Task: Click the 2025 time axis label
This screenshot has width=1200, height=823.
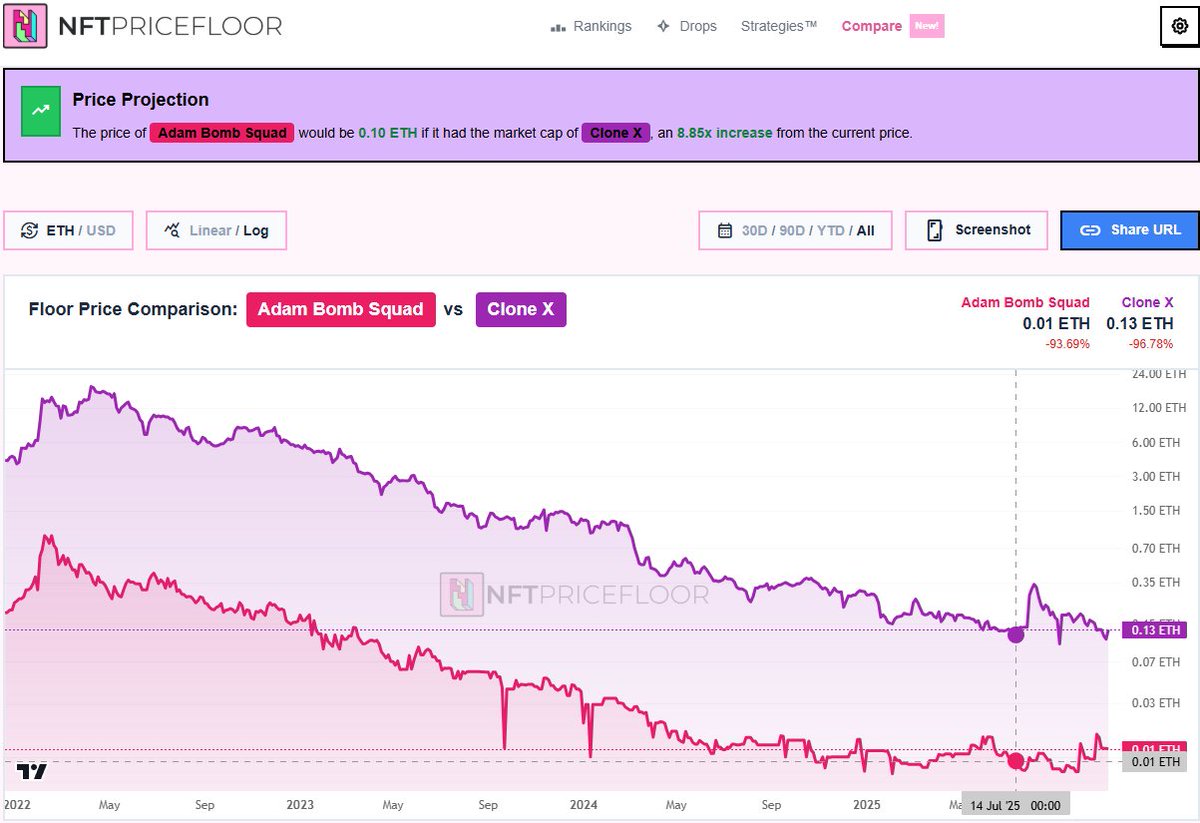Action: (867, 804)
